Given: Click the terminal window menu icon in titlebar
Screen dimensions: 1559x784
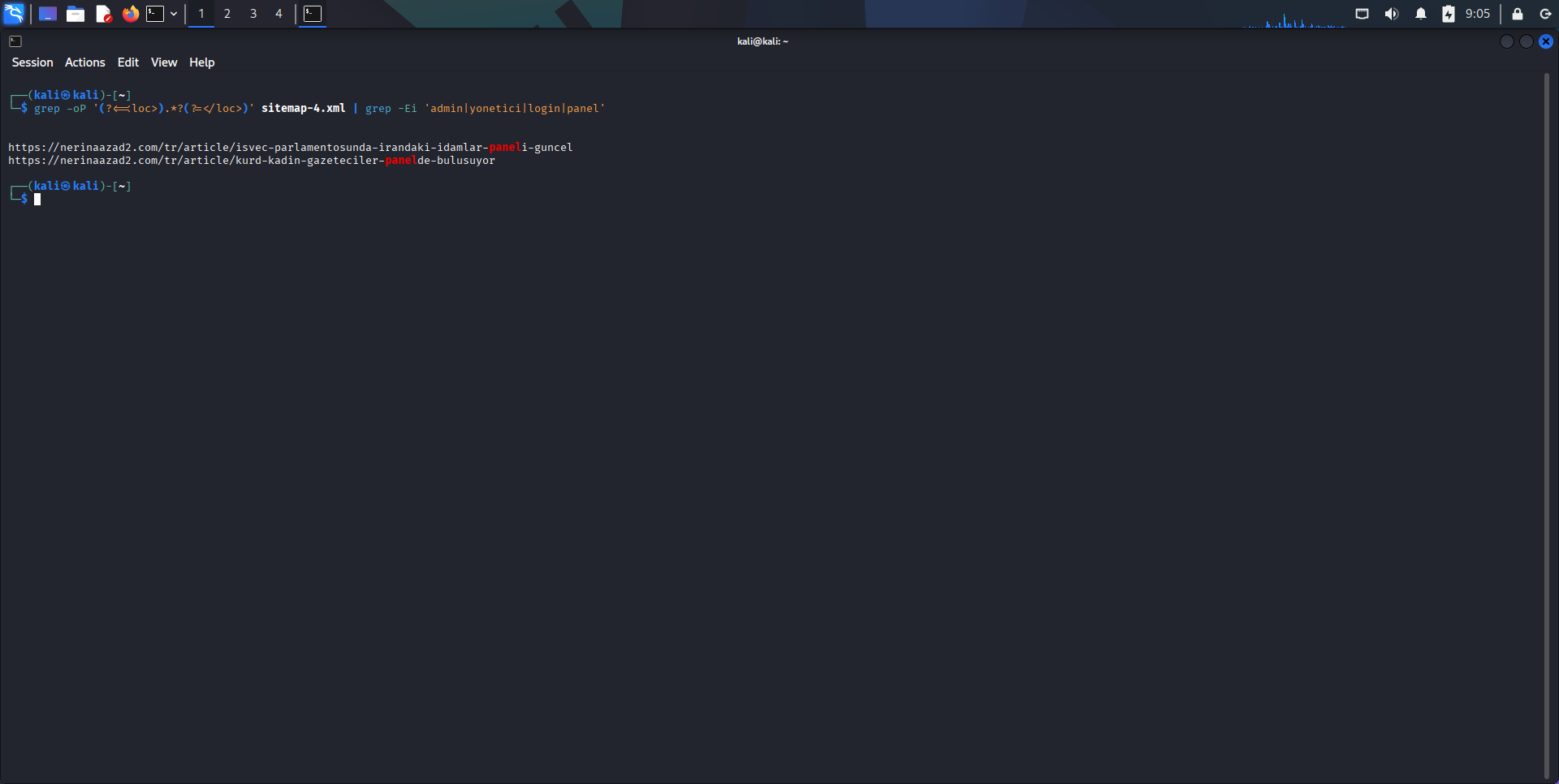Looking at the screenshot, I should point(15,41).
